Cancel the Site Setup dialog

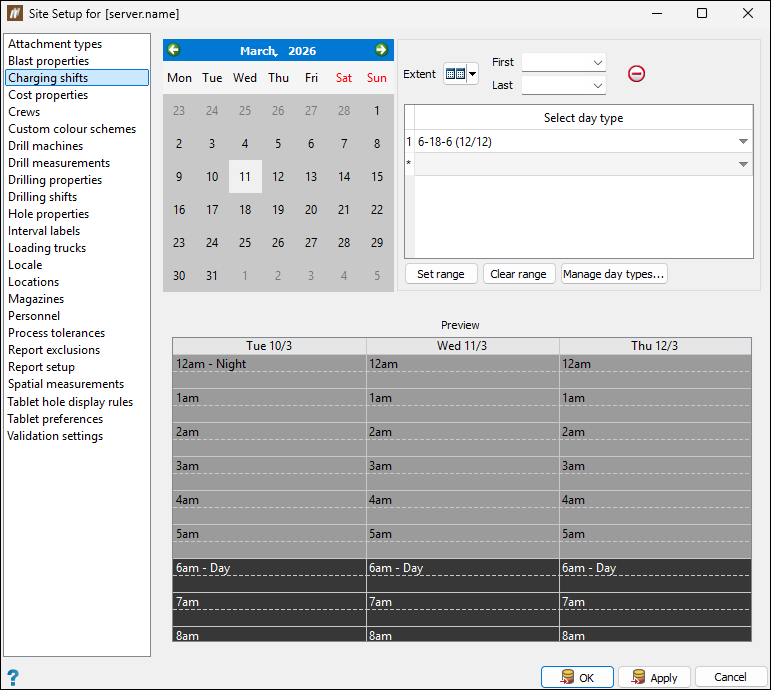(x=731, y=677)
